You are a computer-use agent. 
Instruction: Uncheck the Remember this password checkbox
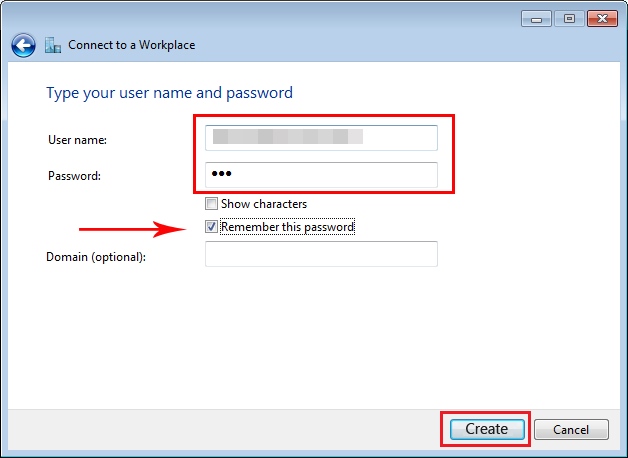[x=211, y=227]
